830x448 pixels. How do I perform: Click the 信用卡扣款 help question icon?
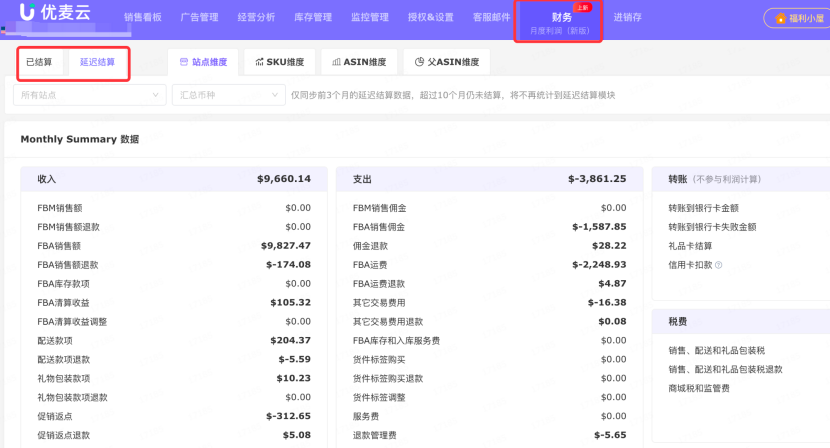point(718,265)
